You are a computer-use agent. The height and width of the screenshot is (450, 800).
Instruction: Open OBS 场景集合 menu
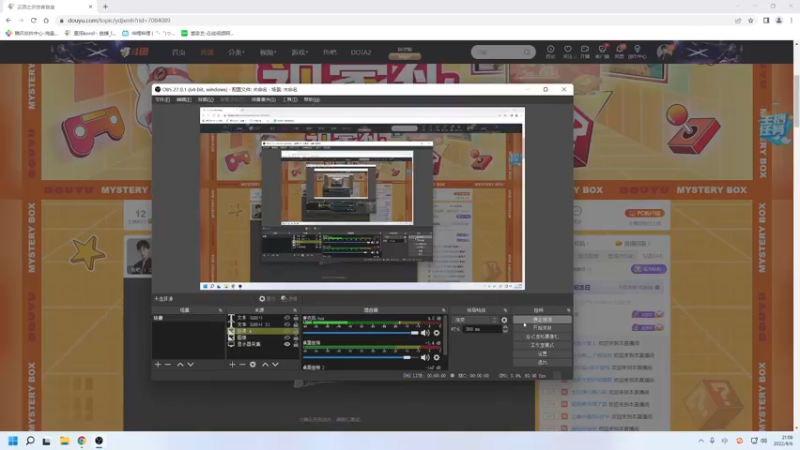click(263, 100)
